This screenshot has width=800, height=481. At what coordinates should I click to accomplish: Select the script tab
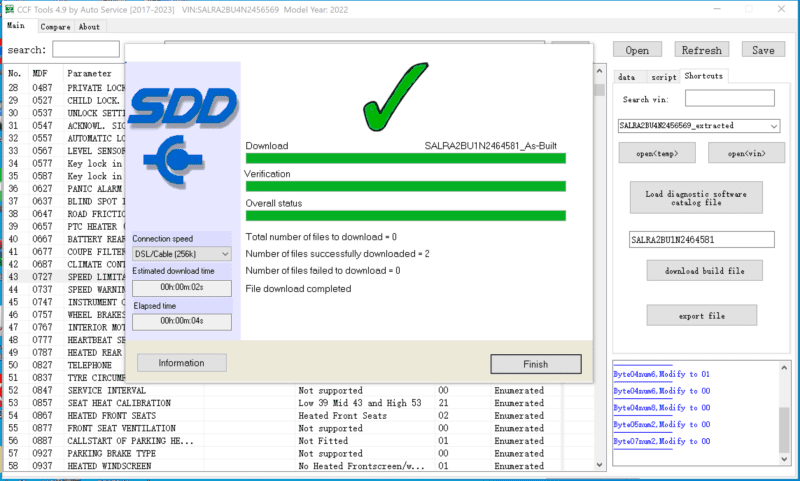[x=663, y=76]
